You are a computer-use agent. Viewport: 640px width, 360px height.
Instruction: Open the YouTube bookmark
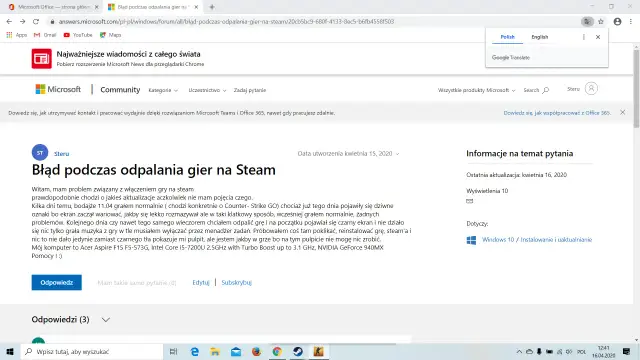click(x=78, y=35)
